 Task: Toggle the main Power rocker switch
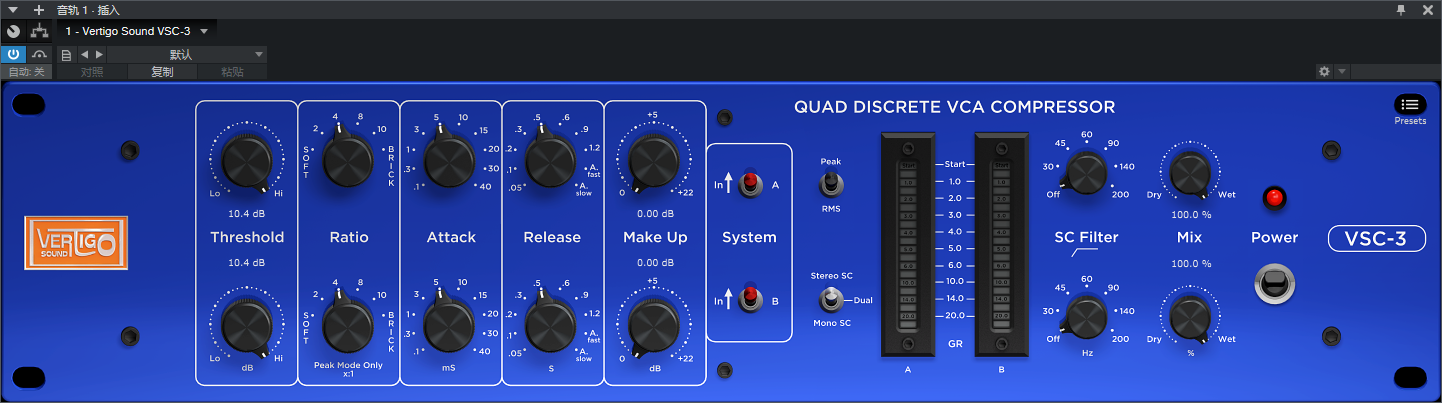(1273, 285)
